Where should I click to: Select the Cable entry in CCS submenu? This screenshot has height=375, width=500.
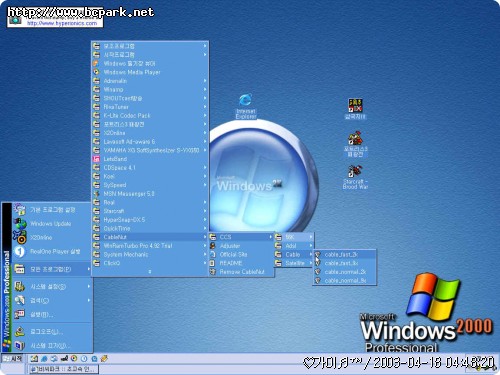[x=294, y=254]
